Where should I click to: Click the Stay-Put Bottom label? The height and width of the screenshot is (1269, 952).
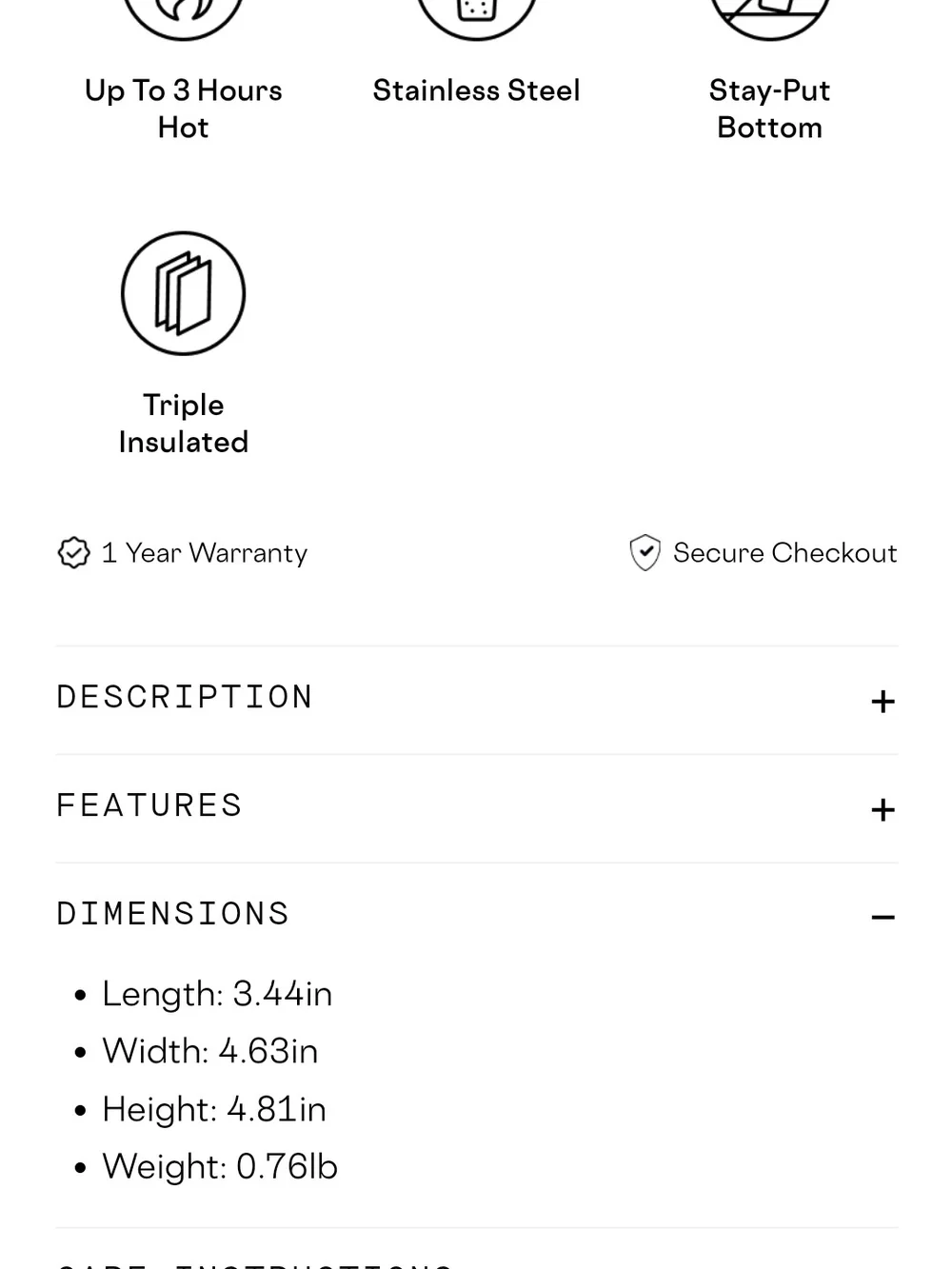(769, 109)
